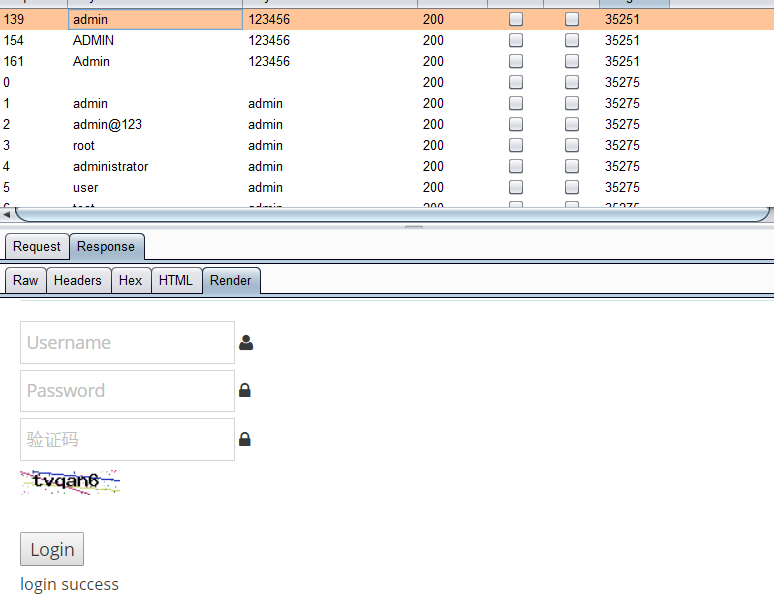The image size is (774, 607).
Task: Open the Raw view tab
Action: [x=26, y=280]
